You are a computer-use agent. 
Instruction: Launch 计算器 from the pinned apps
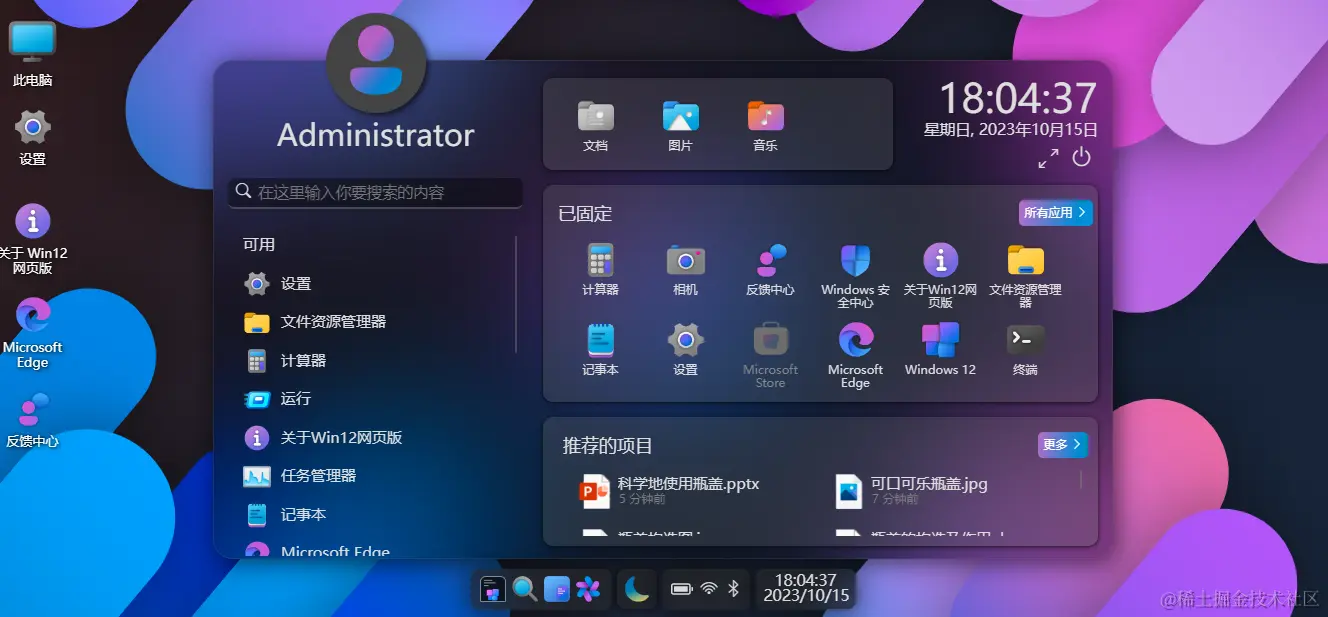coord(600,269)
